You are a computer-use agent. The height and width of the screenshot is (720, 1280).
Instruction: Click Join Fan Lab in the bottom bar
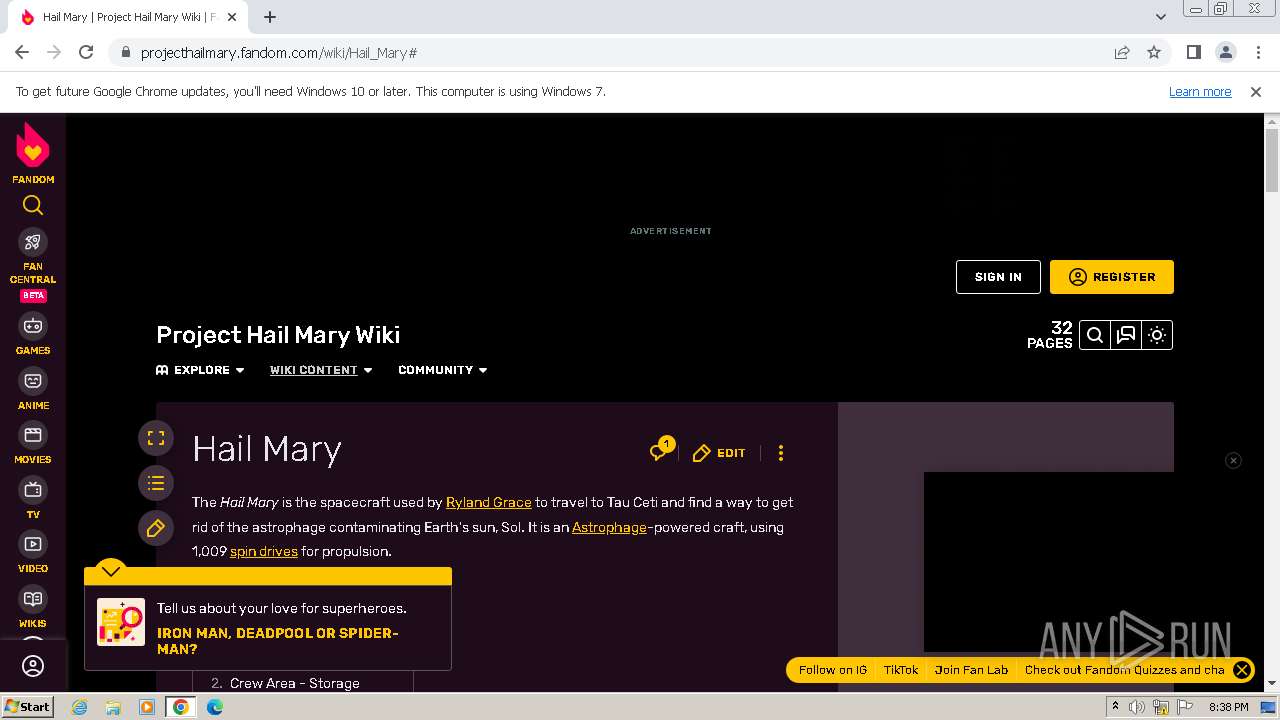coord(971,670)
